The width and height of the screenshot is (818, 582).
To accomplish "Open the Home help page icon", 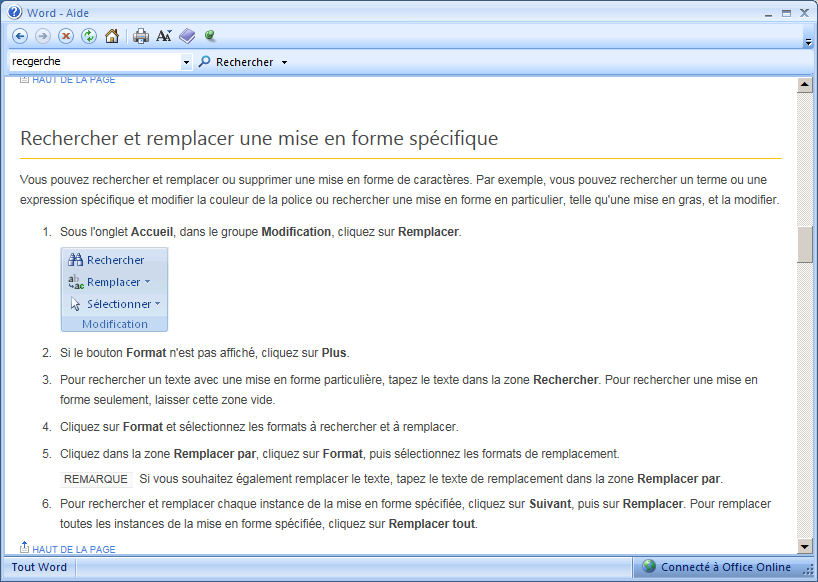I will [112, 36].
